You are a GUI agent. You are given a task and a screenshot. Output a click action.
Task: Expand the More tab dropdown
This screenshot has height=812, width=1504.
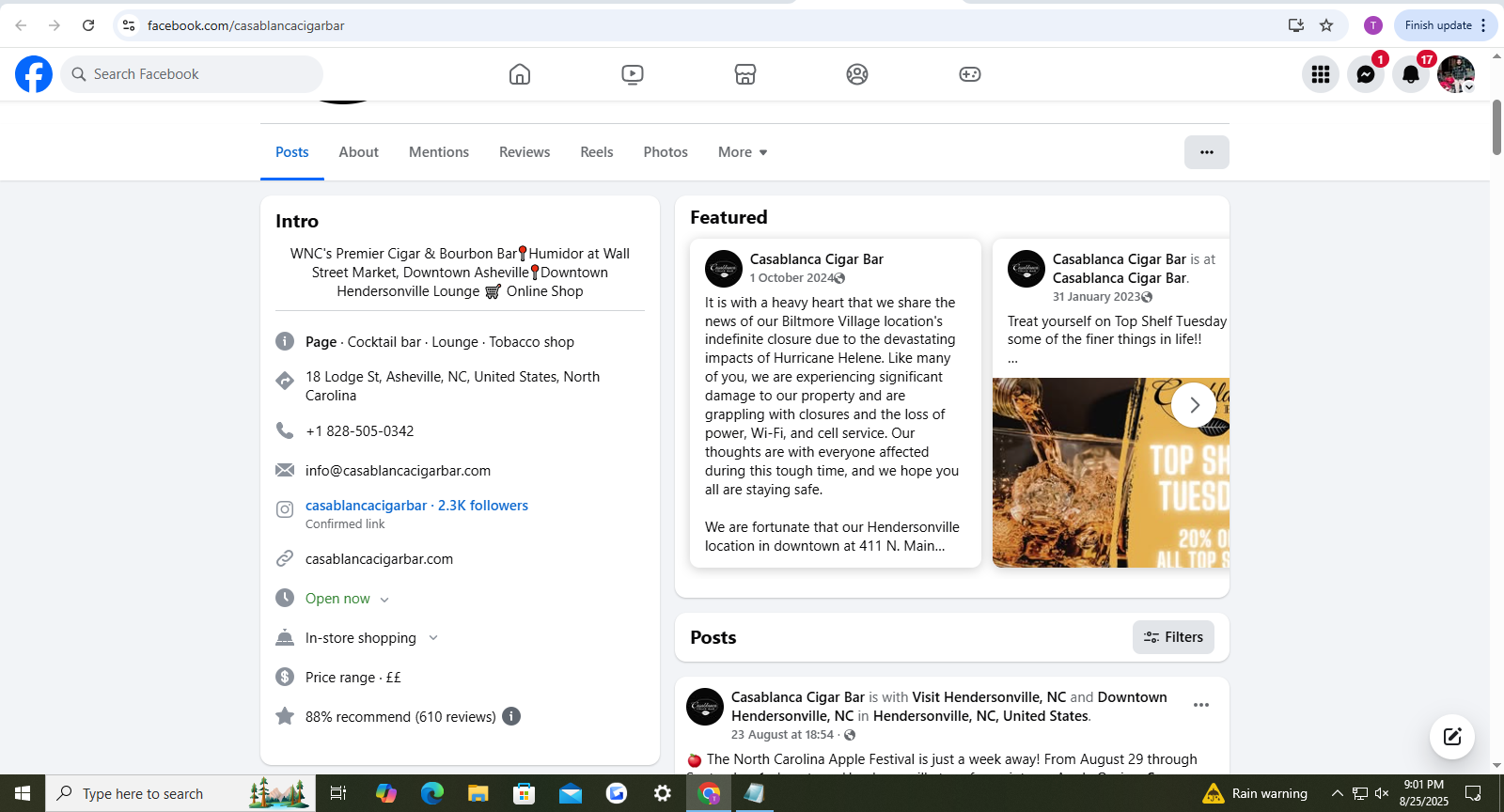[x=743, y=152]
